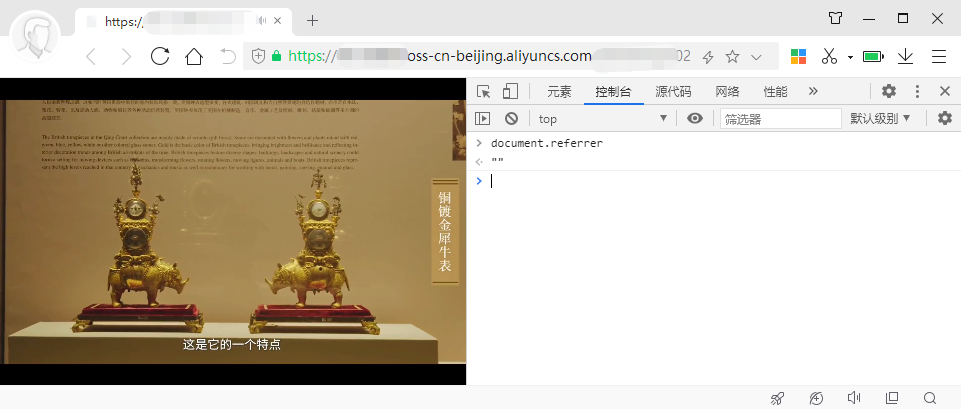Clear the console output

click(511, 118)
